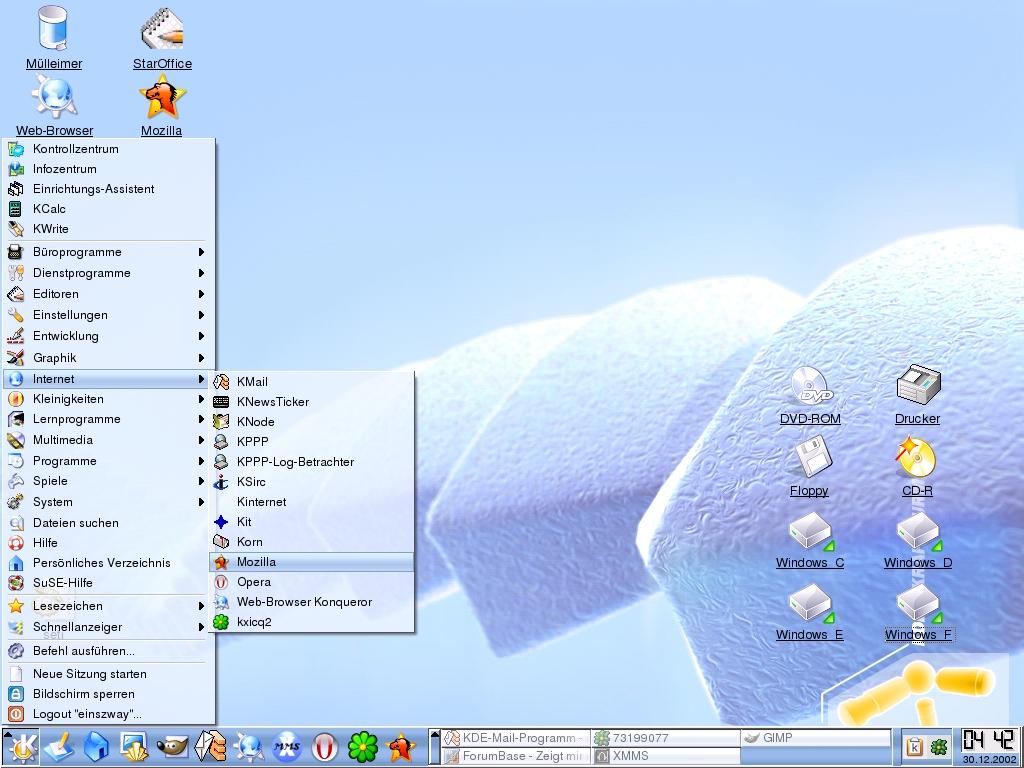The image size is (1024, 768).
Task: Choose Mozilla in the Internet submenu
Action: point(312,562)
